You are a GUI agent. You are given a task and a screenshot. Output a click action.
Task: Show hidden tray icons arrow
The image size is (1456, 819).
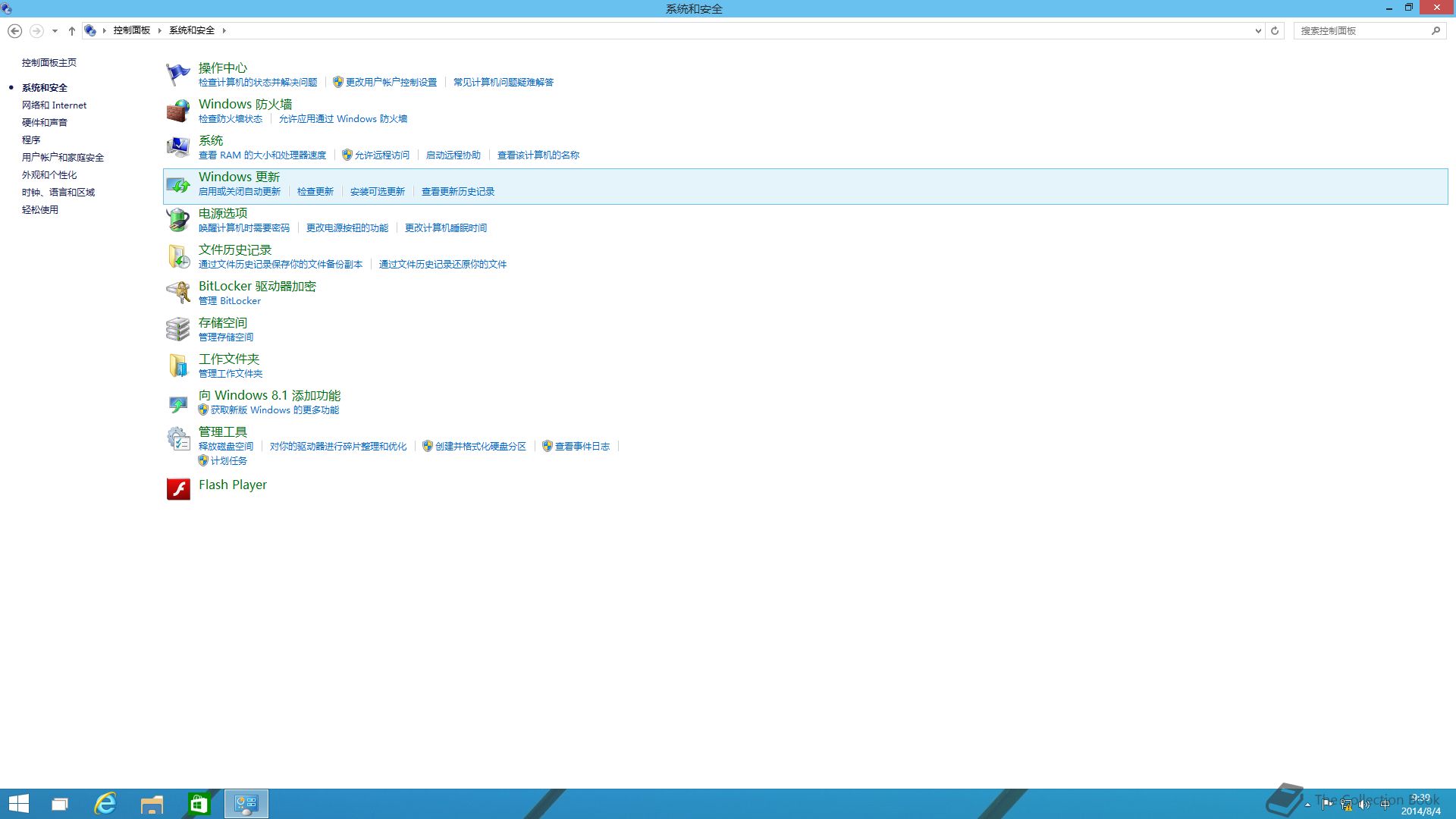1307,805
